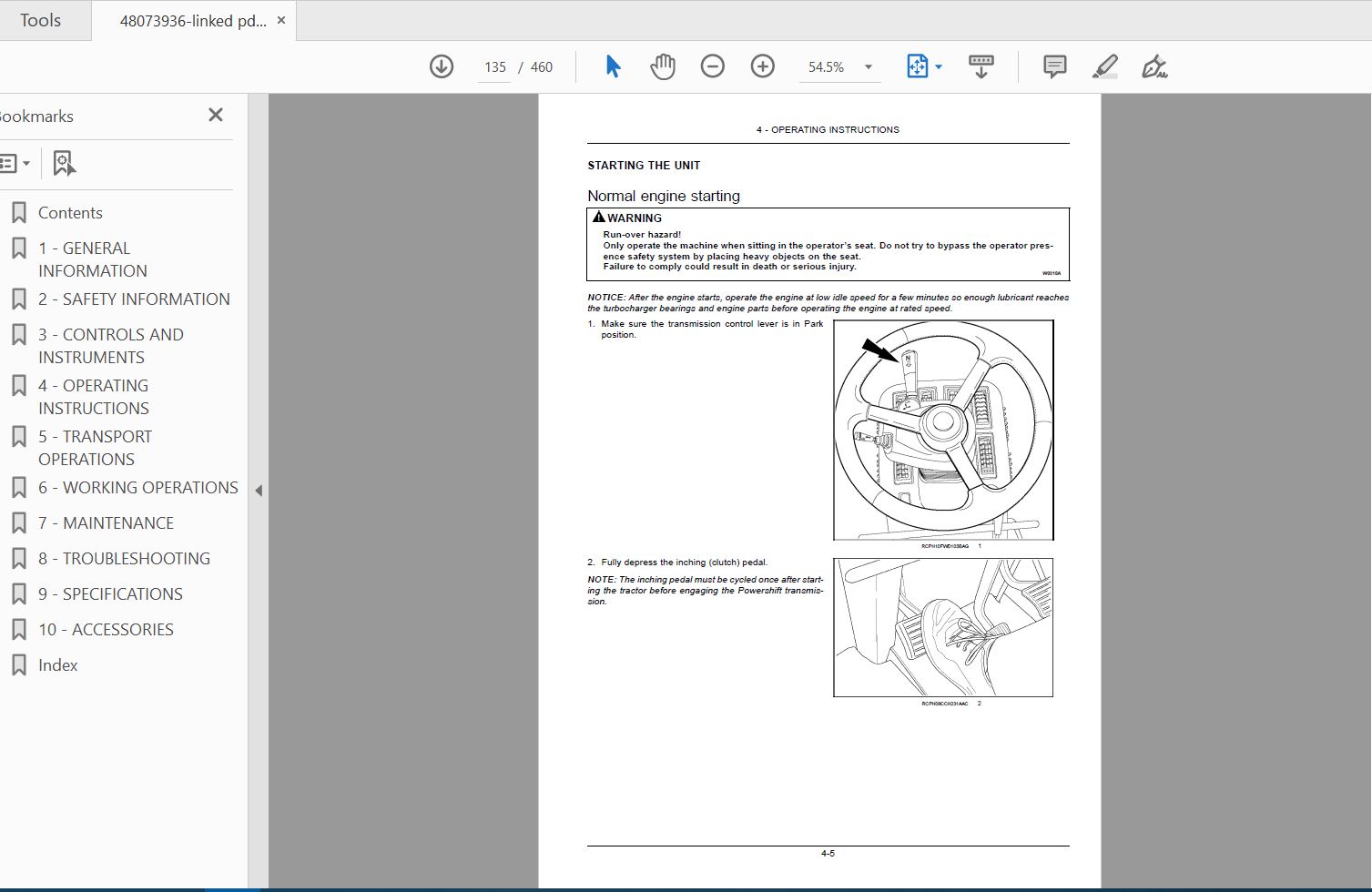Select the highlighter pen tool
This screenshot has height=892, width=1372.
click(1104, 66)
